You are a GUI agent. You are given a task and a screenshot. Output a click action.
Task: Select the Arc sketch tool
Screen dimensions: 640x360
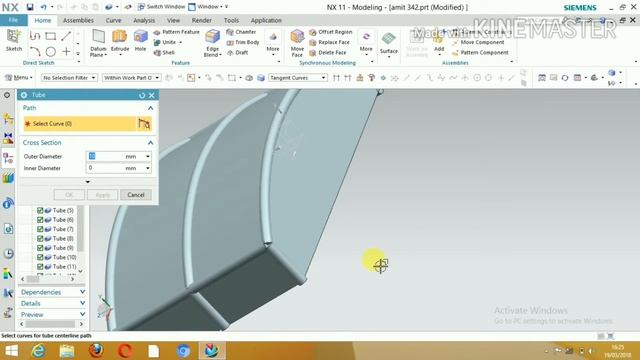point(35,52)
